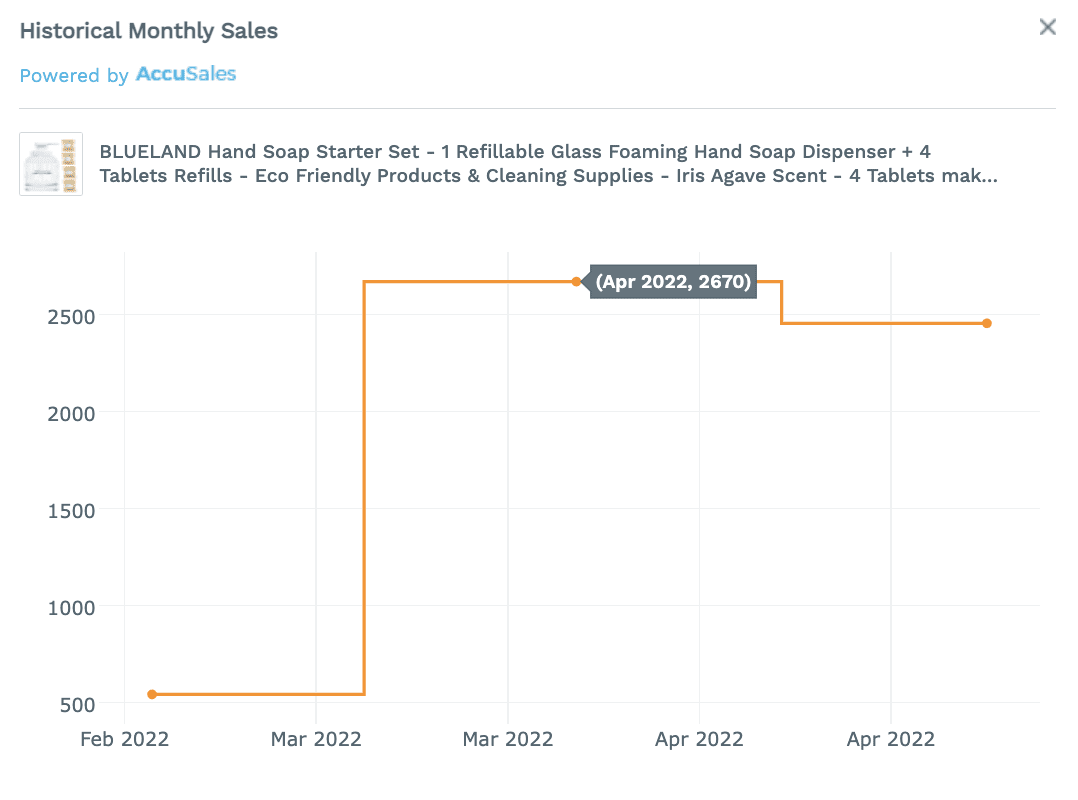Open the AccuSales logo link
The width and height of the screenshot is (1078, 800).
pyautogui.click(x=186, y=74)
